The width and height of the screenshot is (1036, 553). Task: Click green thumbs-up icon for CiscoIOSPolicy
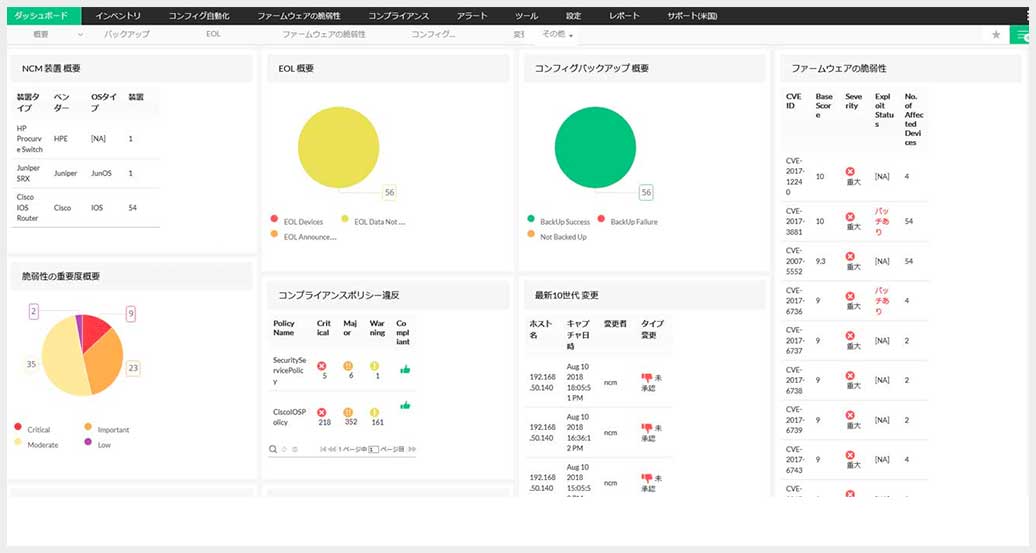click(405, 404)
